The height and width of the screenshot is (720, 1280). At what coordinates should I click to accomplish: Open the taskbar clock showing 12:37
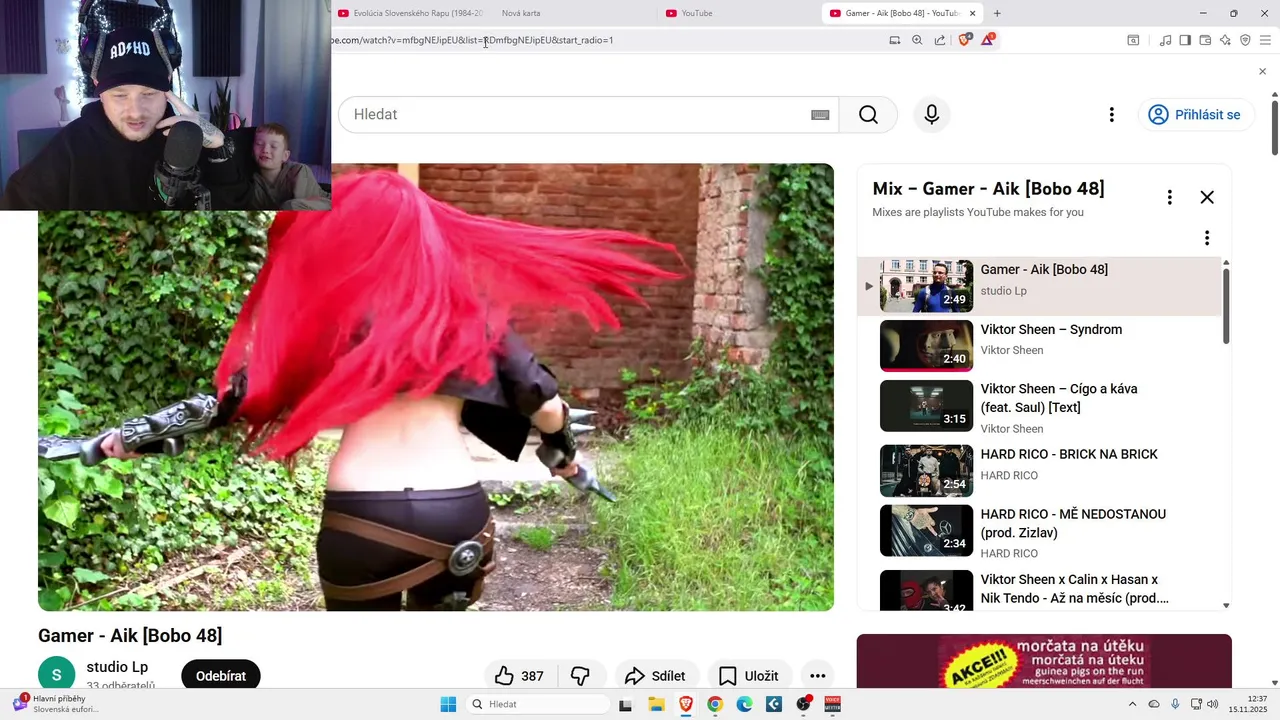1249,704
